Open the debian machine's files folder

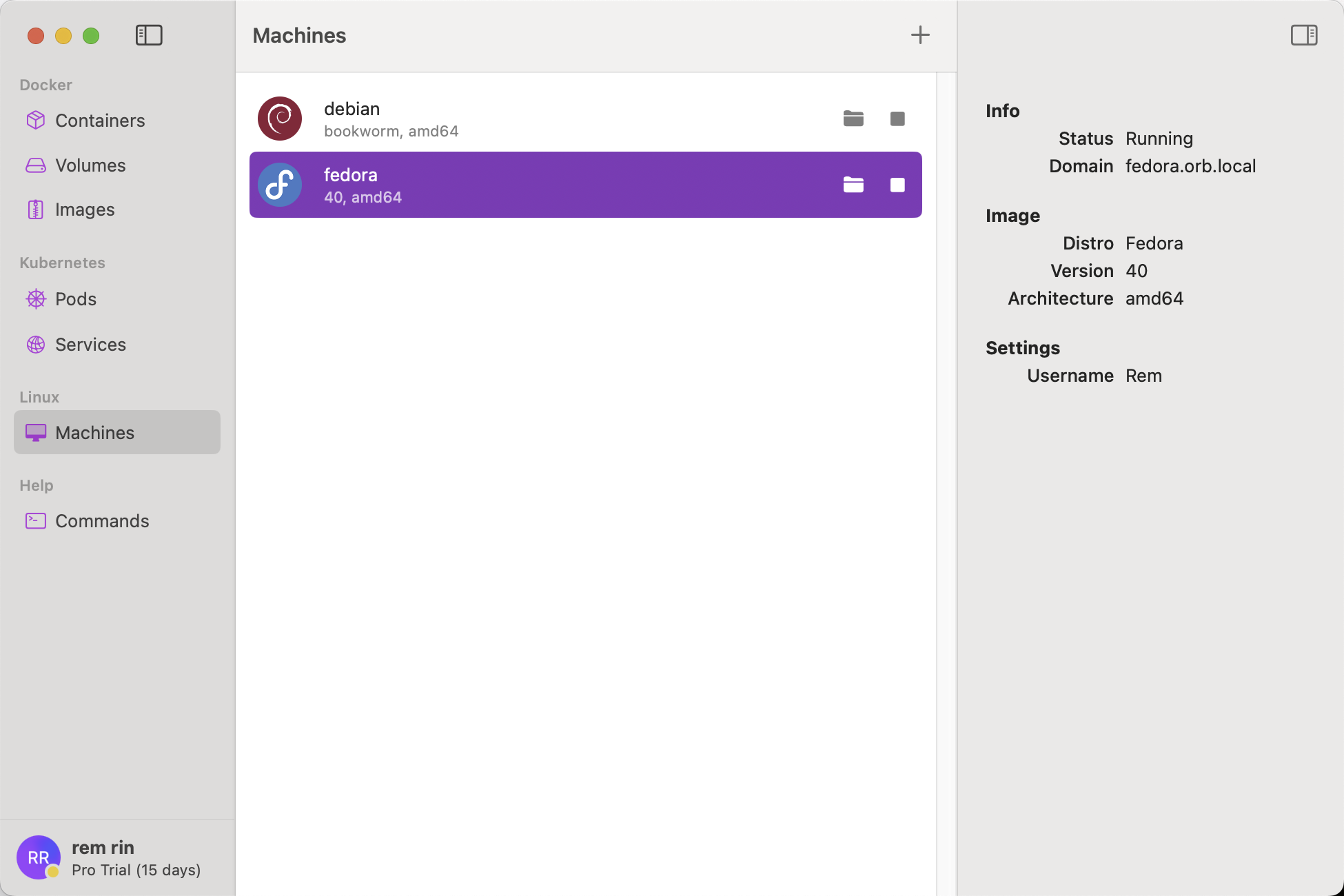pyautogui.click(x=853, y=119)
